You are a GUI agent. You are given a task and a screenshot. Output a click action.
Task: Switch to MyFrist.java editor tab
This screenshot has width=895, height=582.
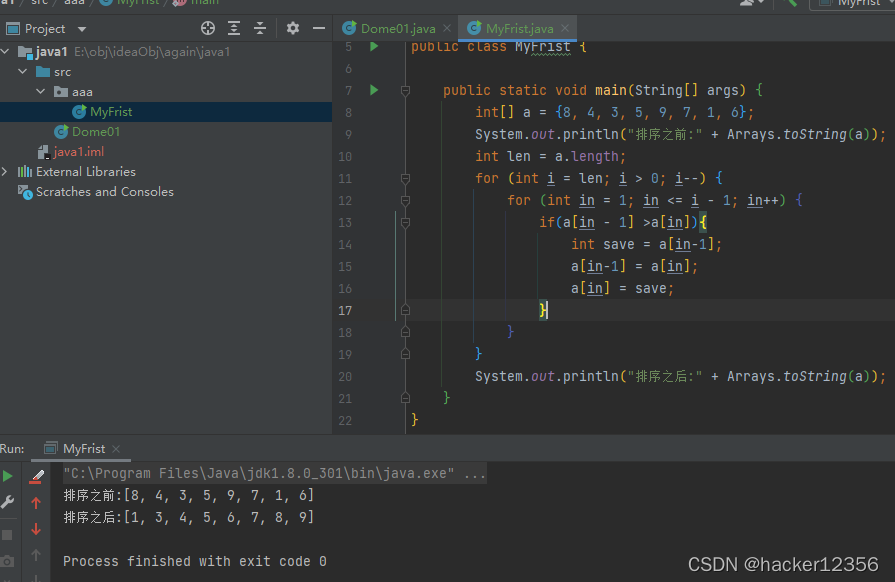[x=519, y=29]
